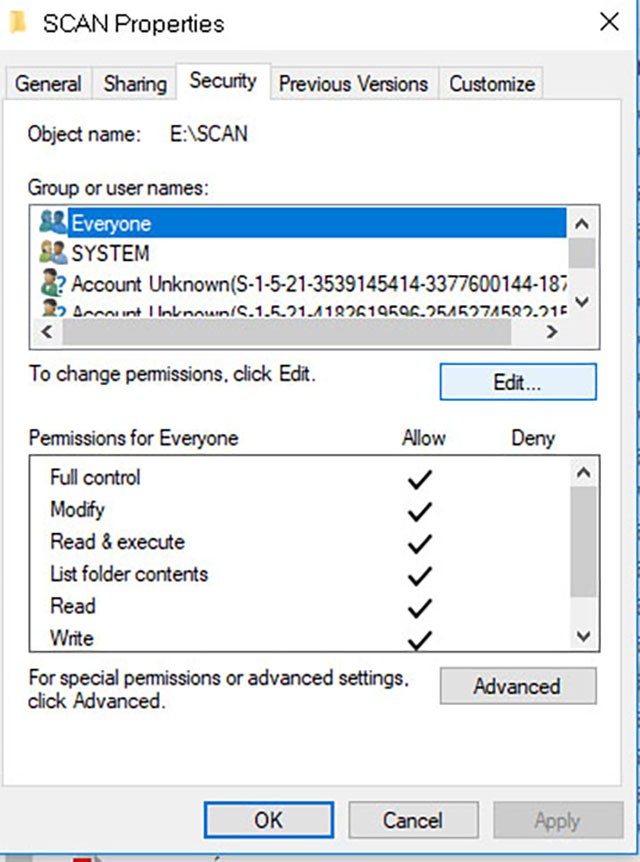Click the unknown account icon for S-1-5-21-3539145414

[x=53, y=283]
